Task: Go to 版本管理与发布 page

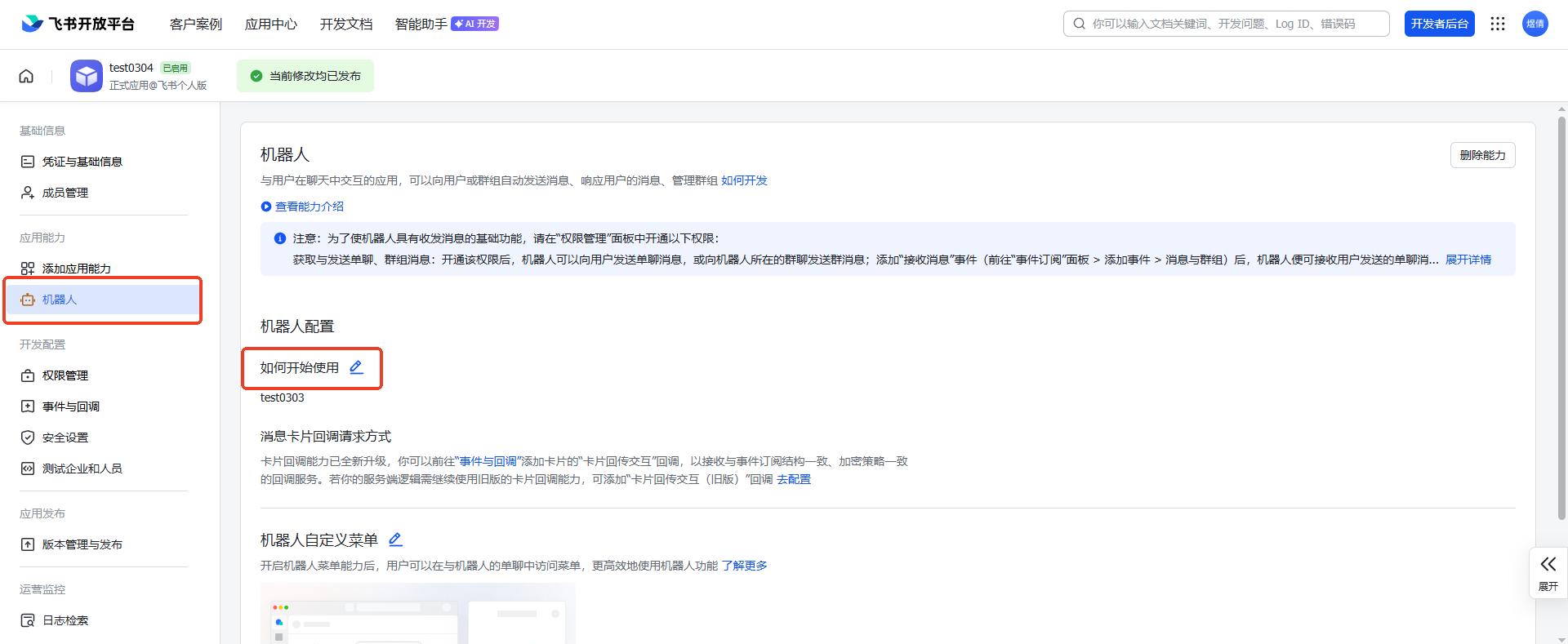Action: [82, 544]
